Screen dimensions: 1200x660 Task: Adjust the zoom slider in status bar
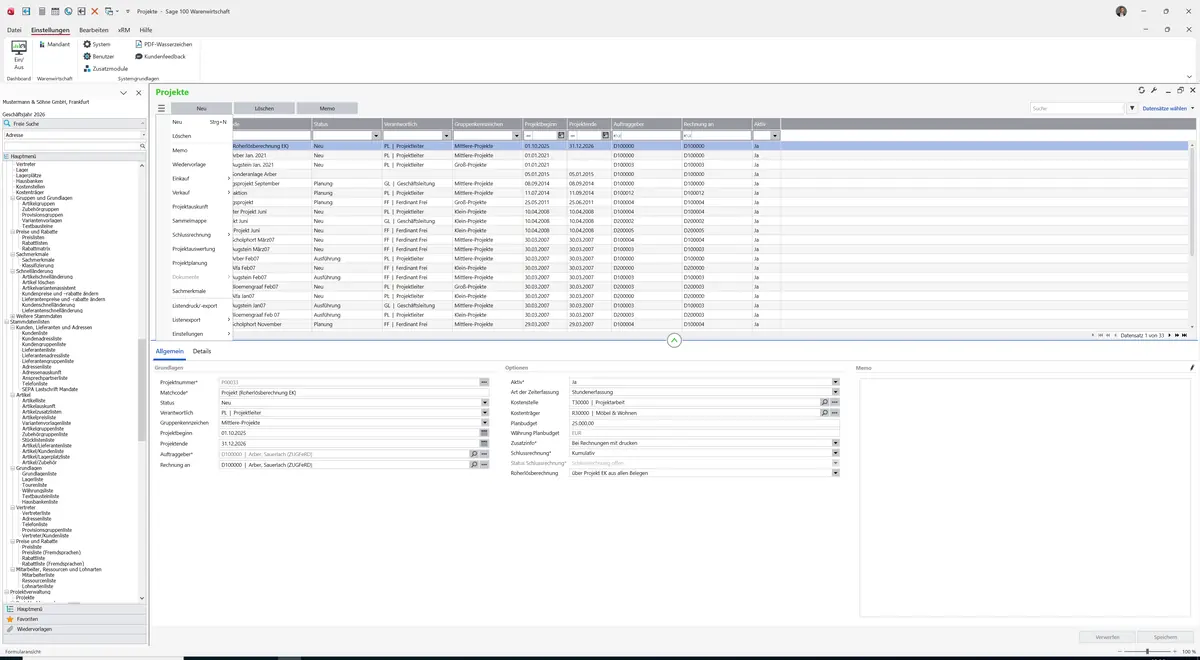pos(1146,651)
